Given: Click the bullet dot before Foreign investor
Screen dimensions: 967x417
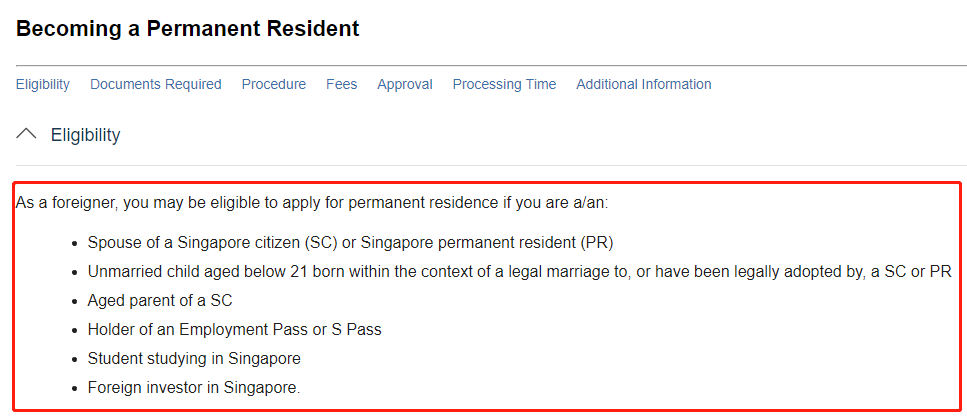Looking at the screenshot, I should [76, 388].
